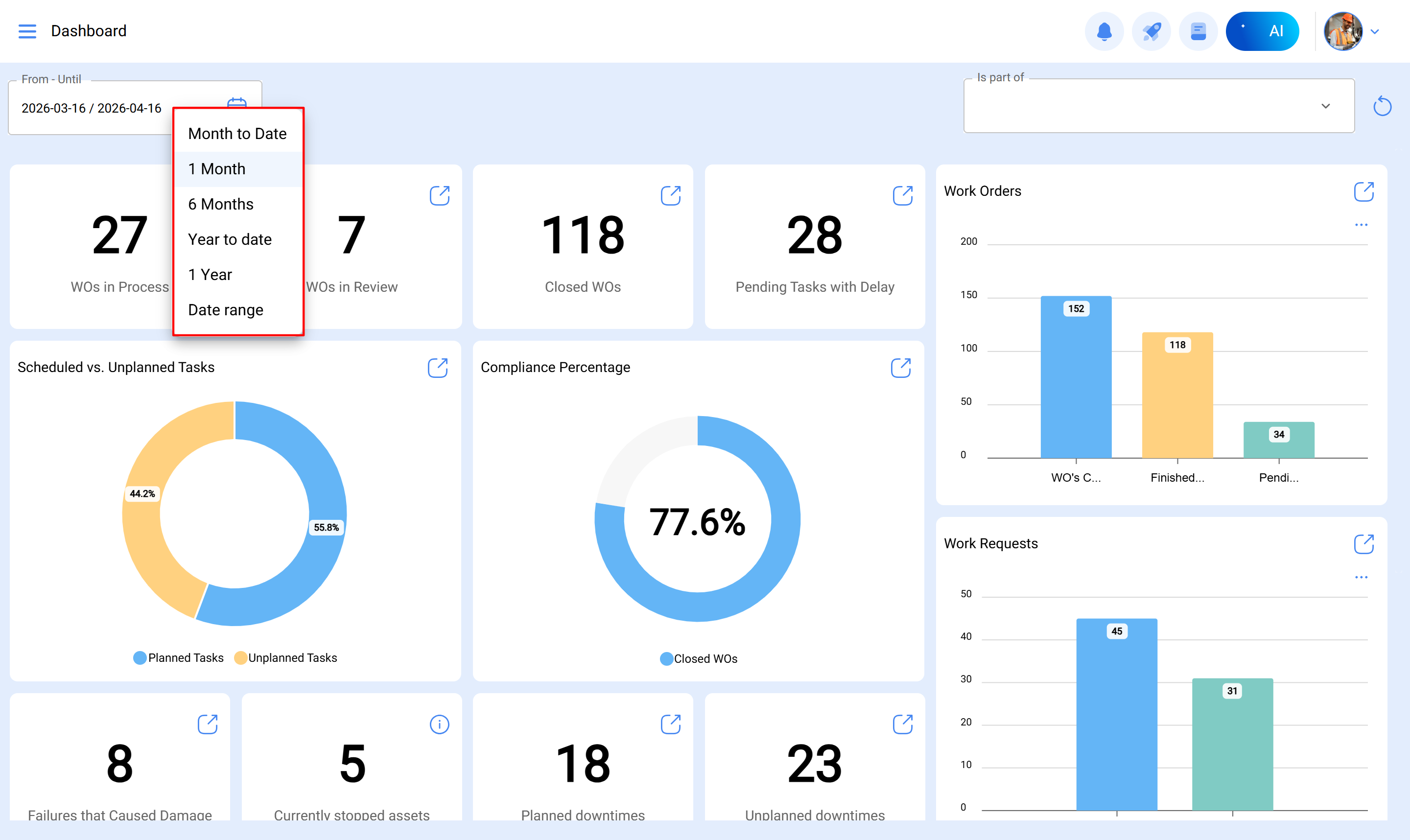The height and width of the screenshot is (840, 1410).
Task: Open Compliance Percentage external link icon
Action: 900,368
